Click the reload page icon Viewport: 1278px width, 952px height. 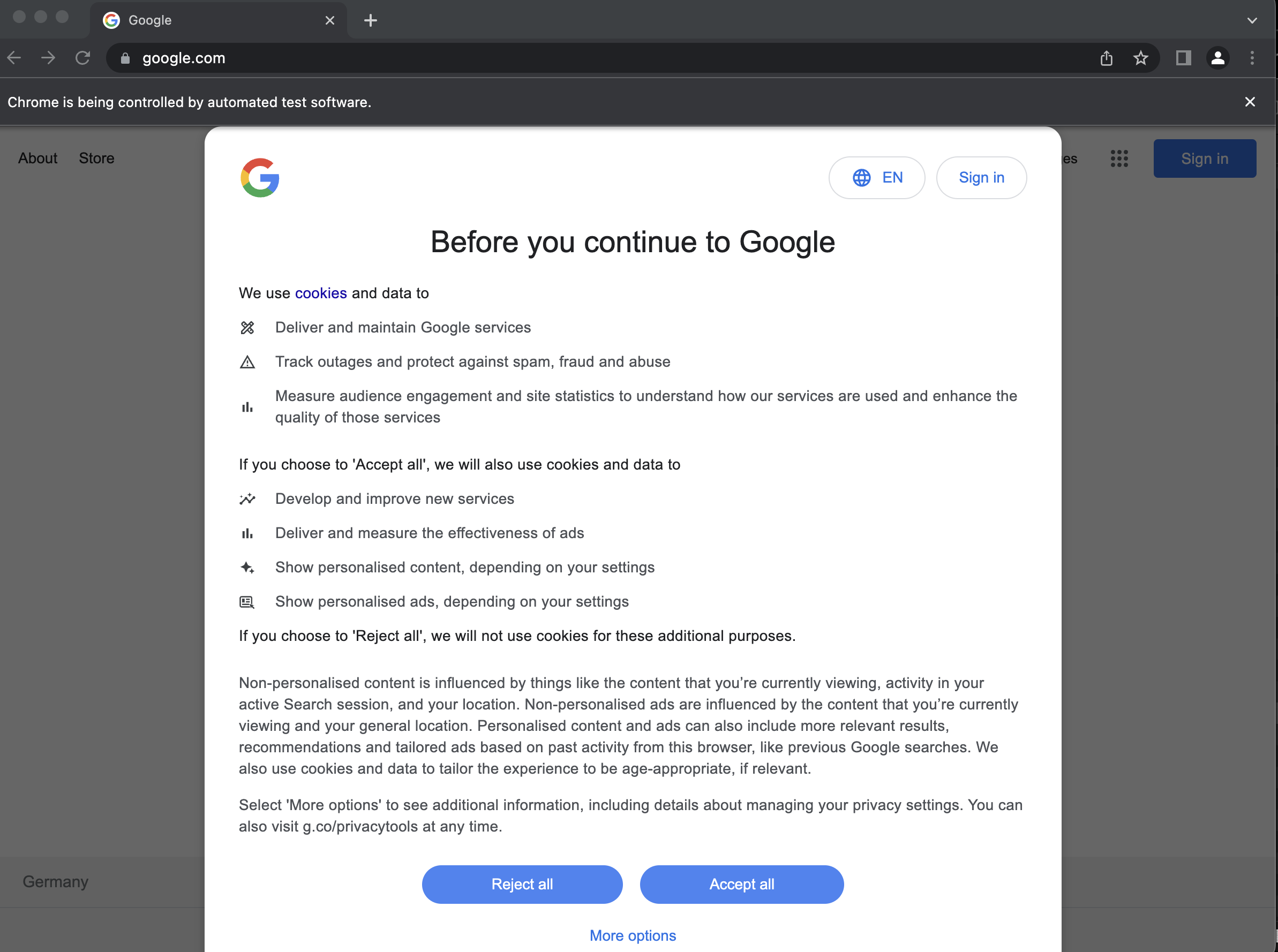click(x=83, y=58)
